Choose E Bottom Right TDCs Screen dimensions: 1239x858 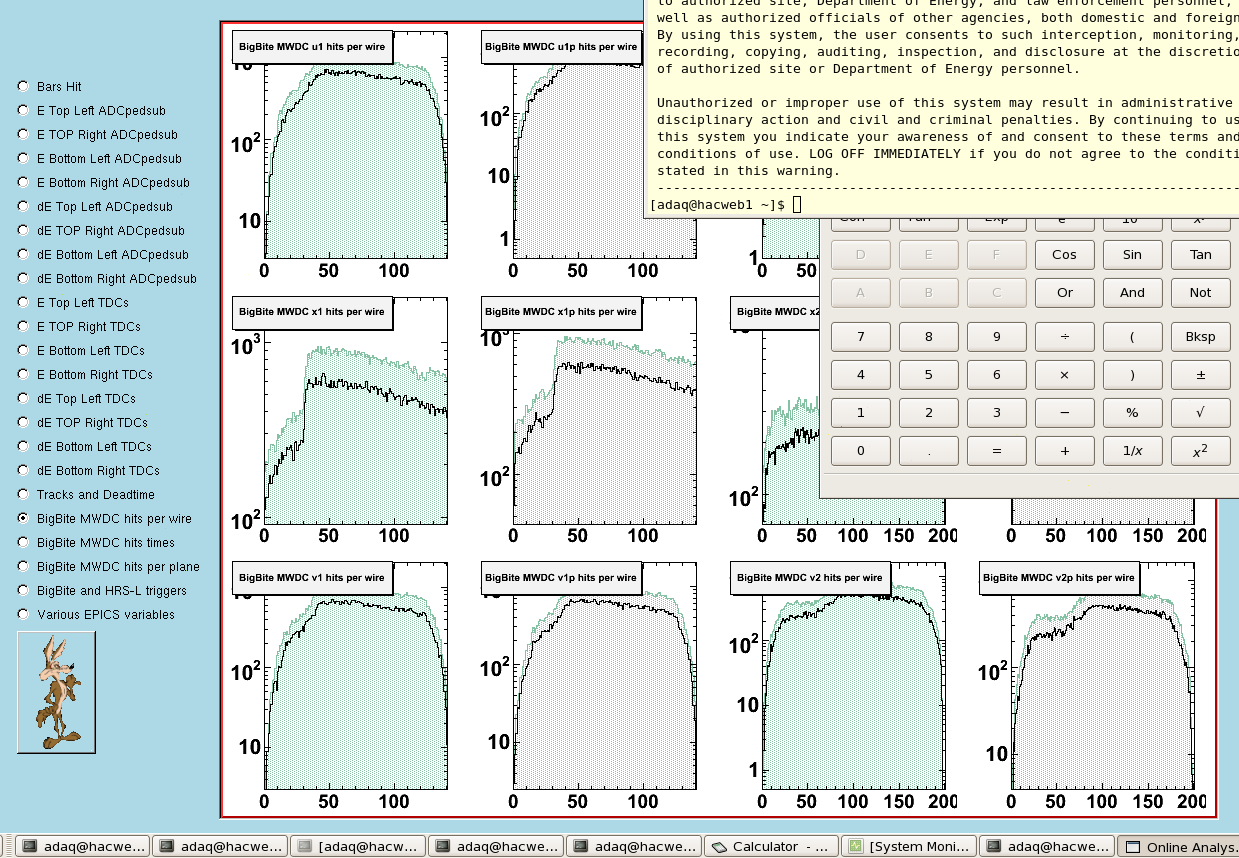[23, 375]
